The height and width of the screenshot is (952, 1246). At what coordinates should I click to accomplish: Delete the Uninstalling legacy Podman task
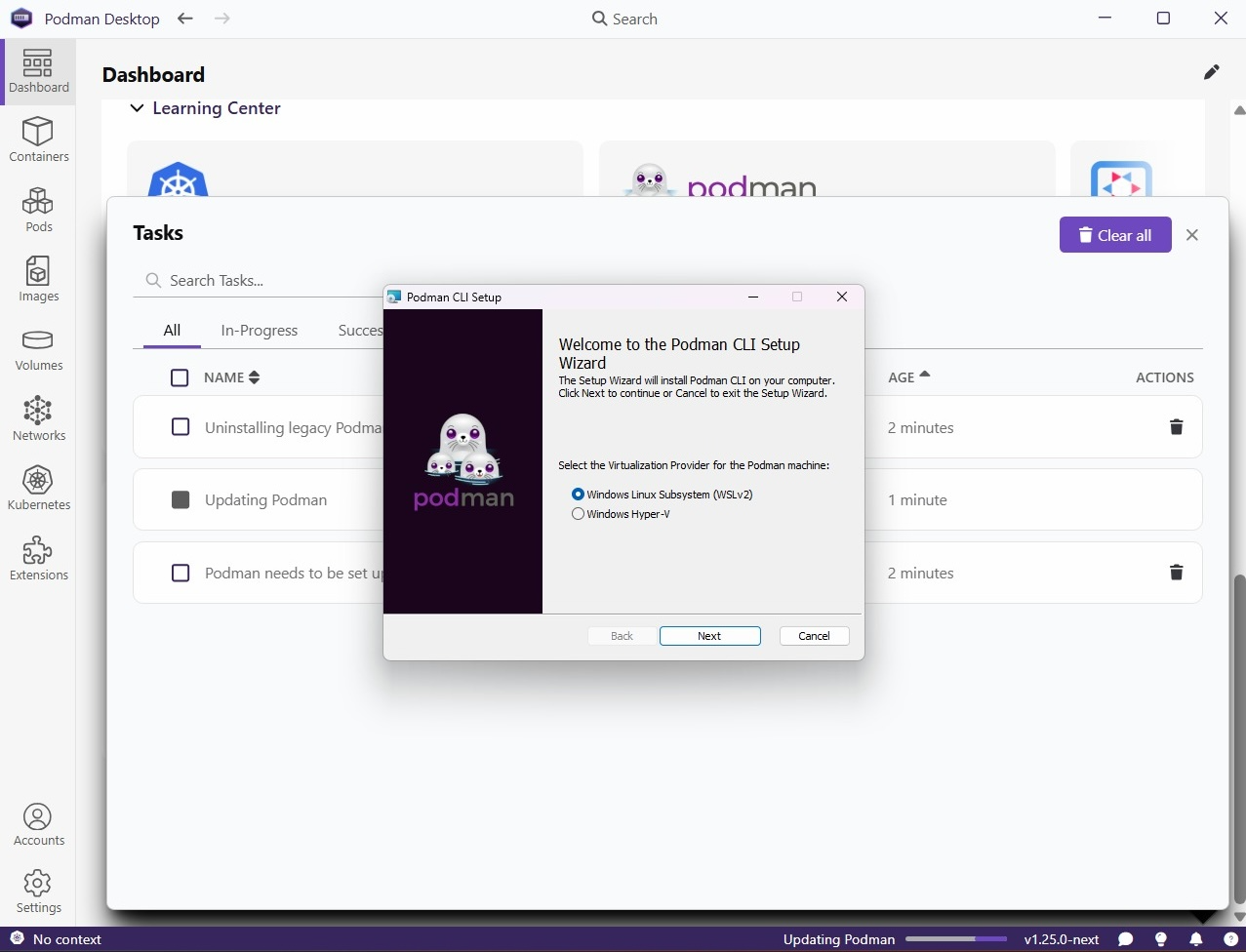(1176, 427)
